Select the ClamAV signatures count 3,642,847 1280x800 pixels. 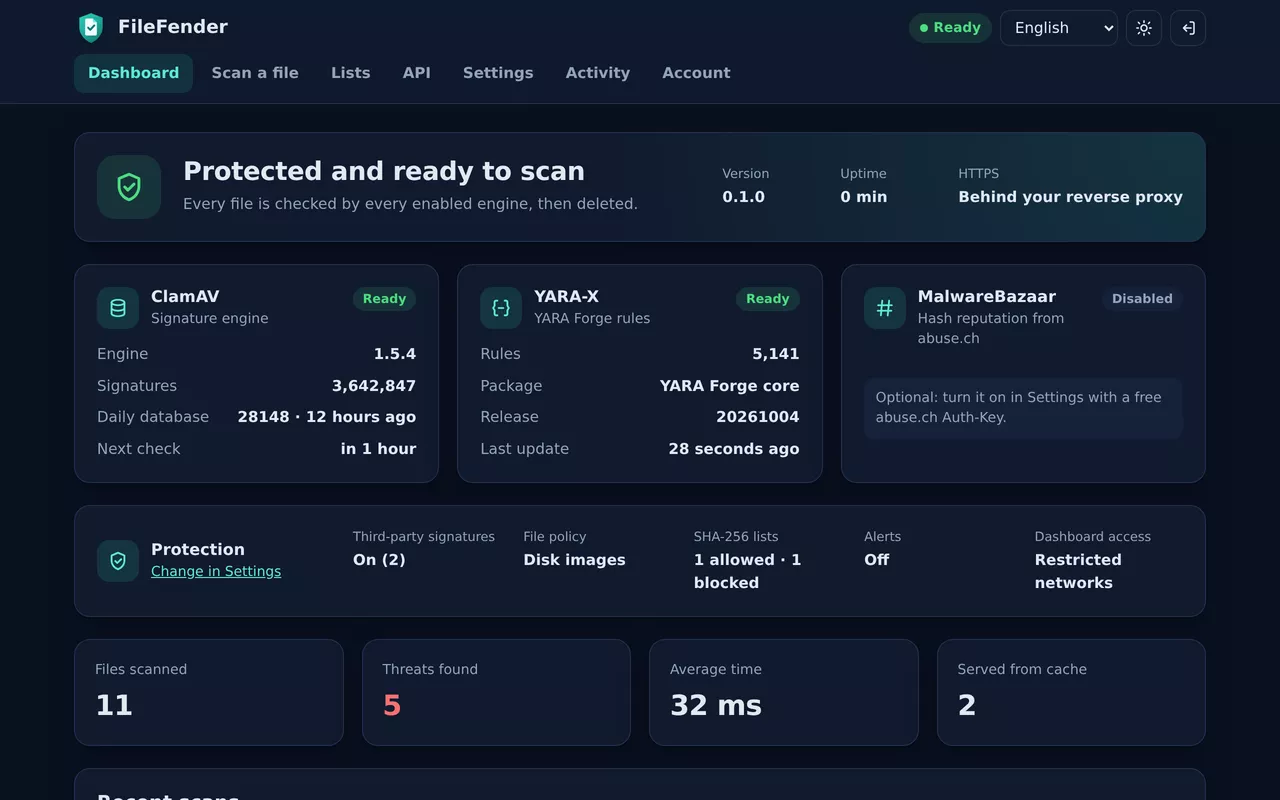click(374, 386)
